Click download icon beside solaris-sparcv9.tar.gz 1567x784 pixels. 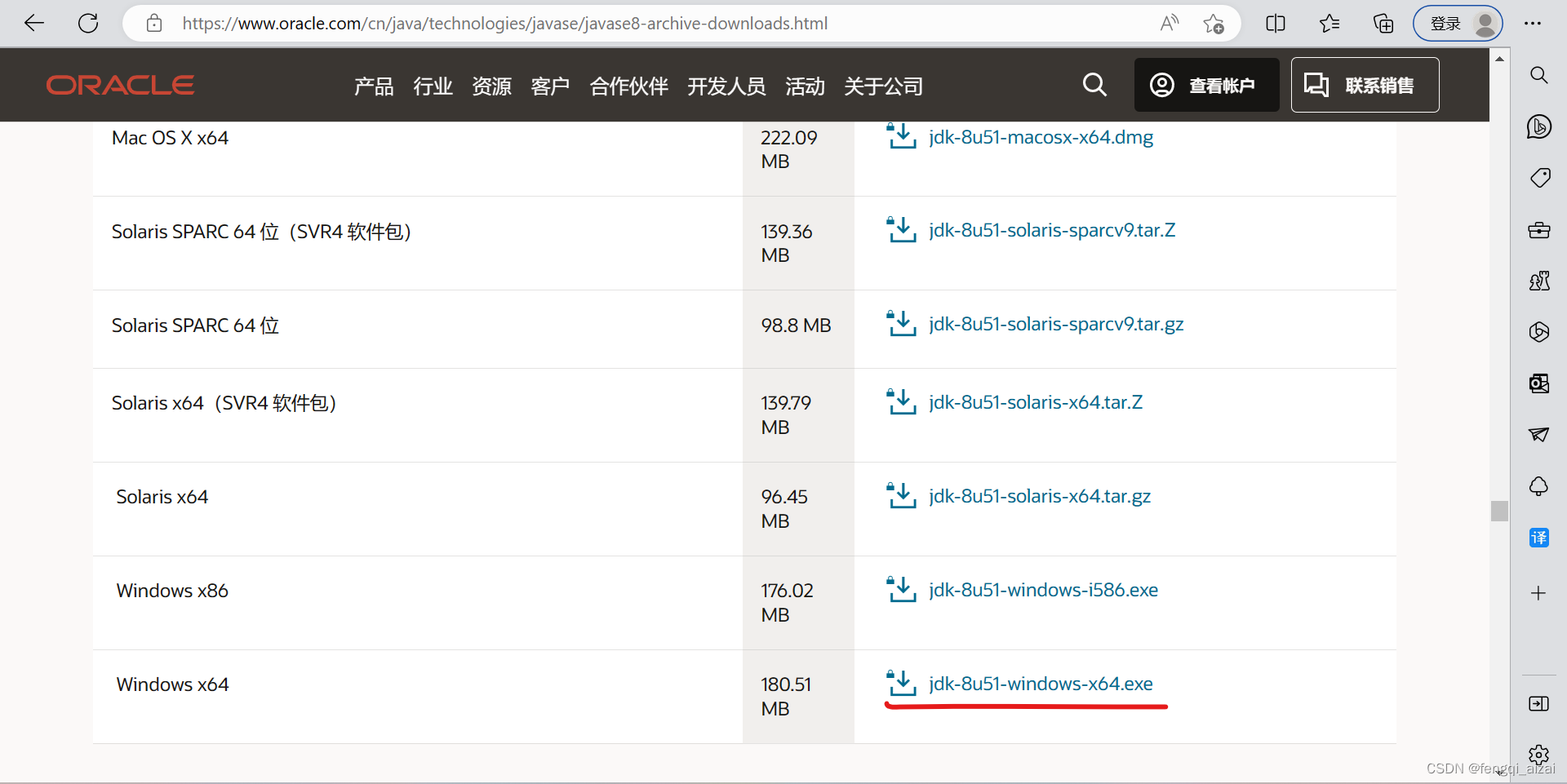coord(901,323)
